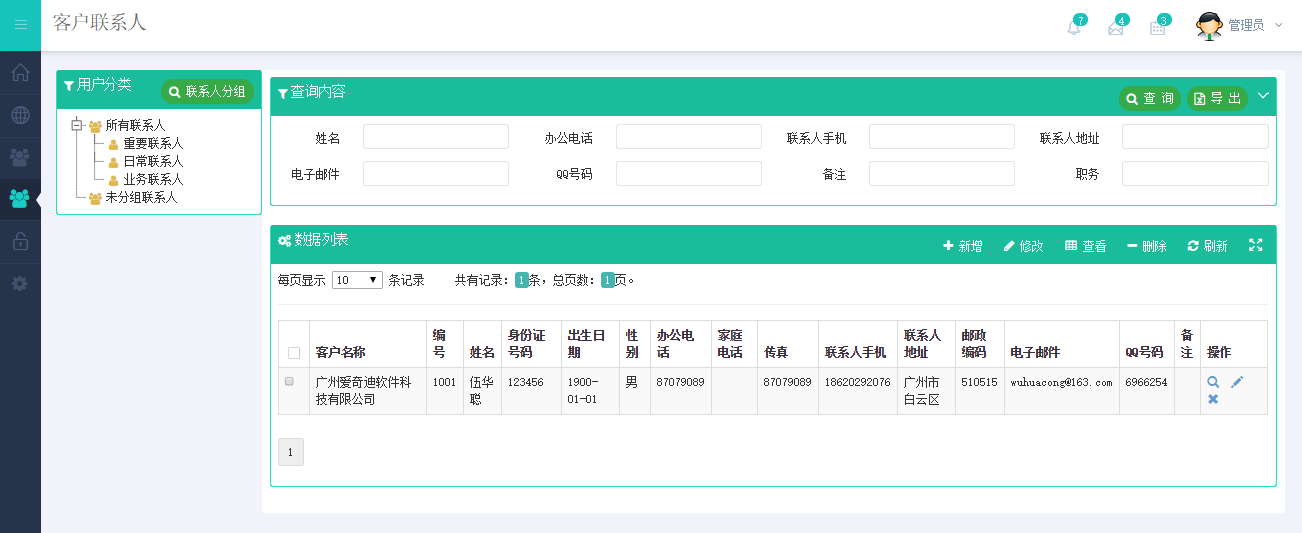The image size is (1302, 533).
Task: Check the row checkbox for contact 1001
Action: tap(290, 382)
